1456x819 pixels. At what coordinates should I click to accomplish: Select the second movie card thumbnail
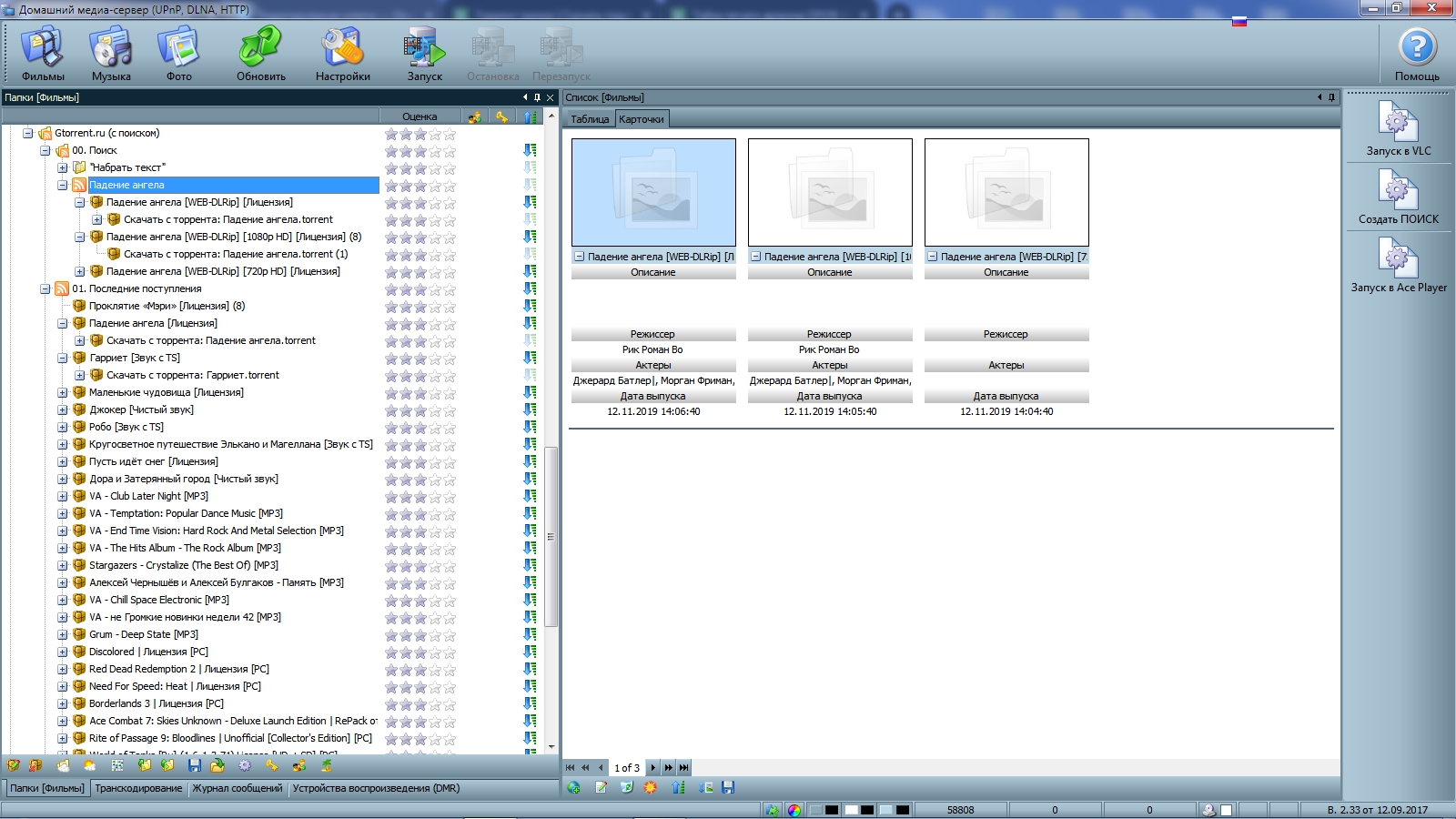coord(830,192)
